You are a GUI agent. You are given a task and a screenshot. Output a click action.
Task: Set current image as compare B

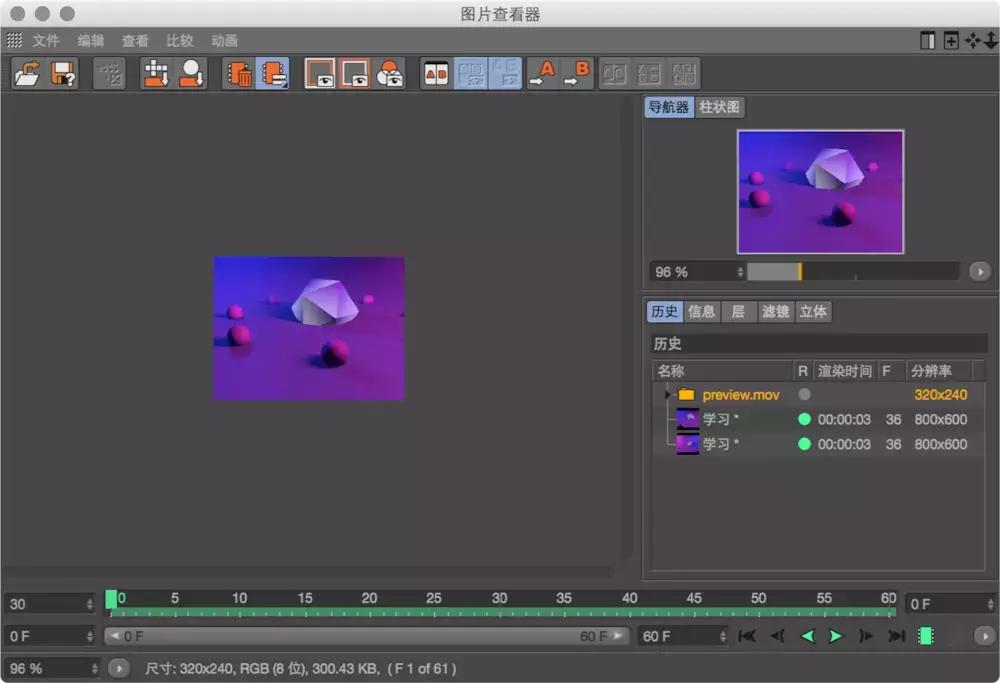tap(578, 73)
